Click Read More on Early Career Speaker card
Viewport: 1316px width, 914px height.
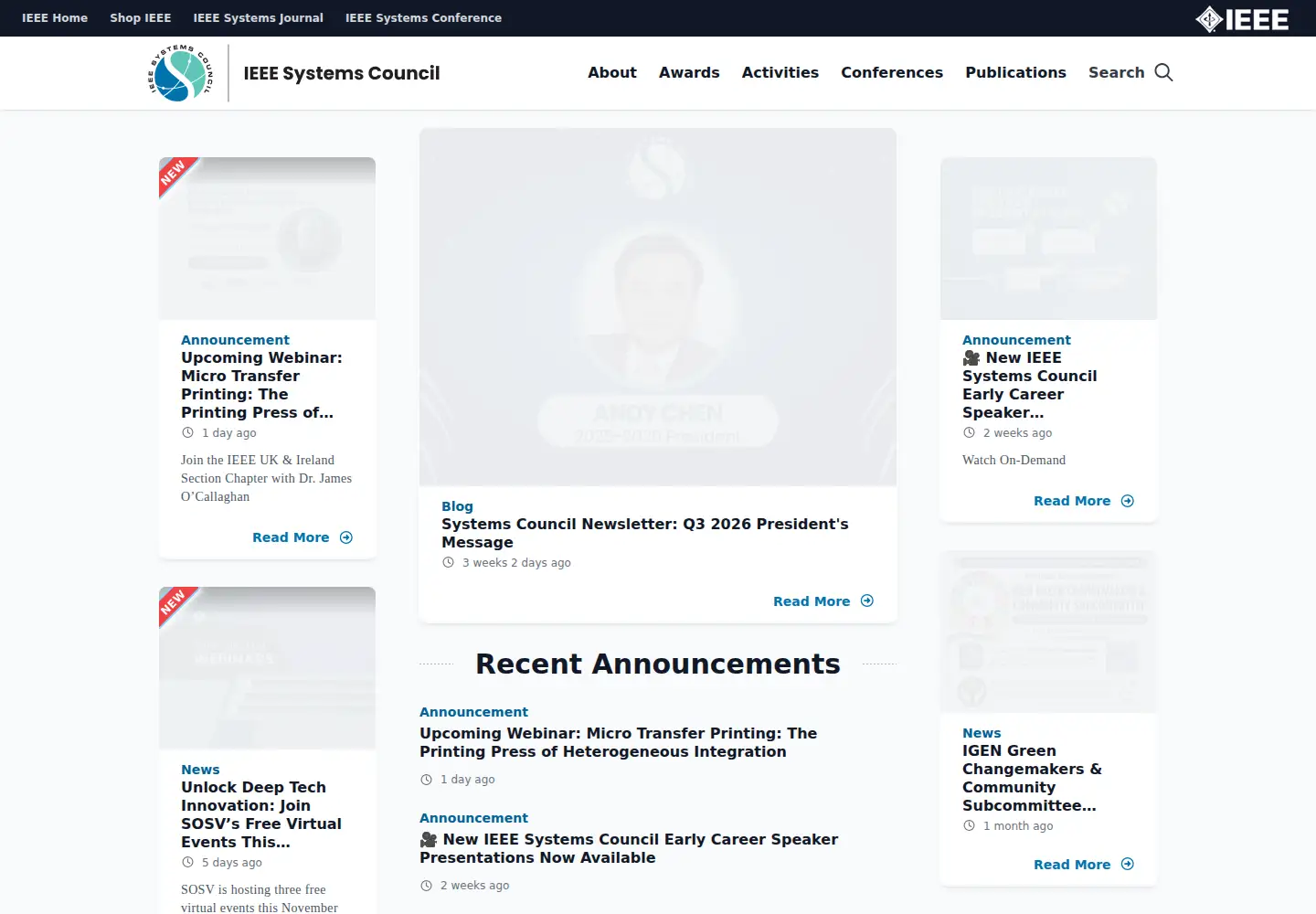(1084, 501)
